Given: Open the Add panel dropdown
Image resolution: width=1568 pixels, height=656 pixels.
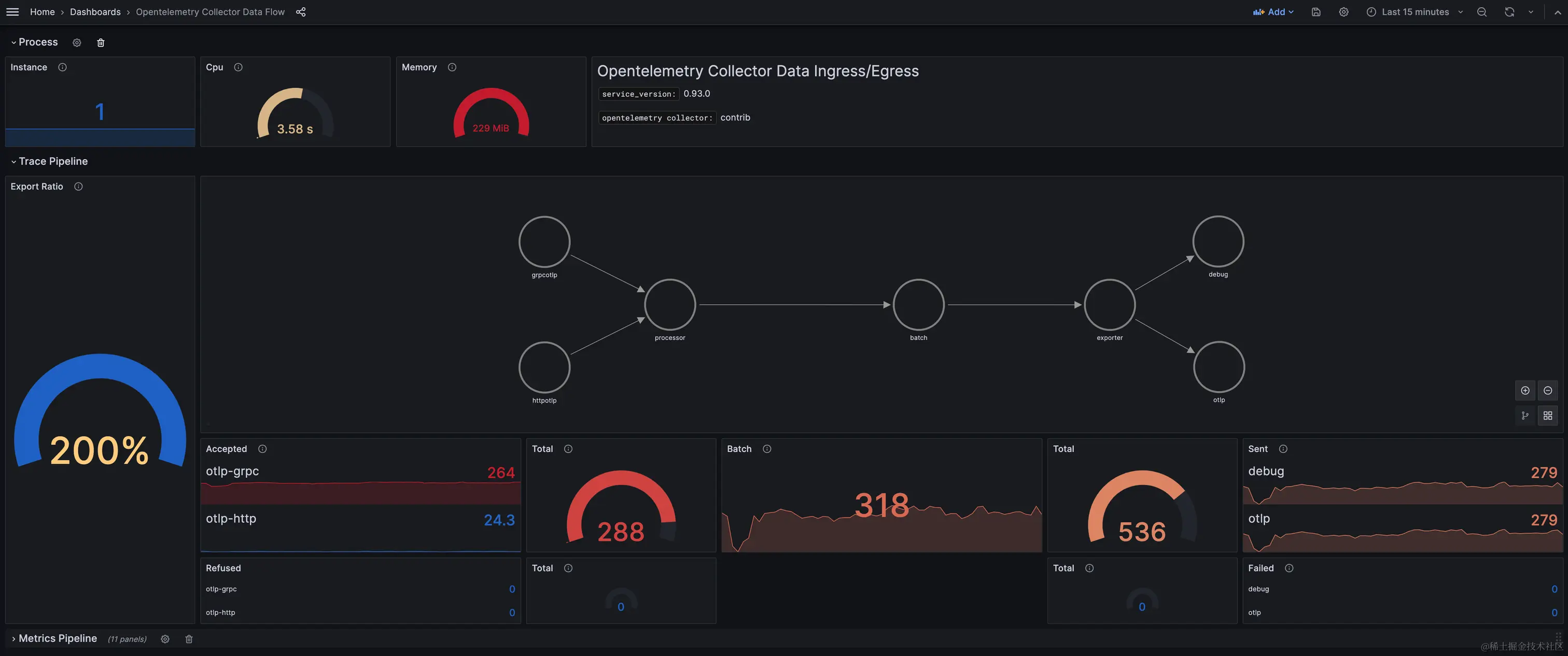Looking at the screenshot, I should (x=1273, y=11).
